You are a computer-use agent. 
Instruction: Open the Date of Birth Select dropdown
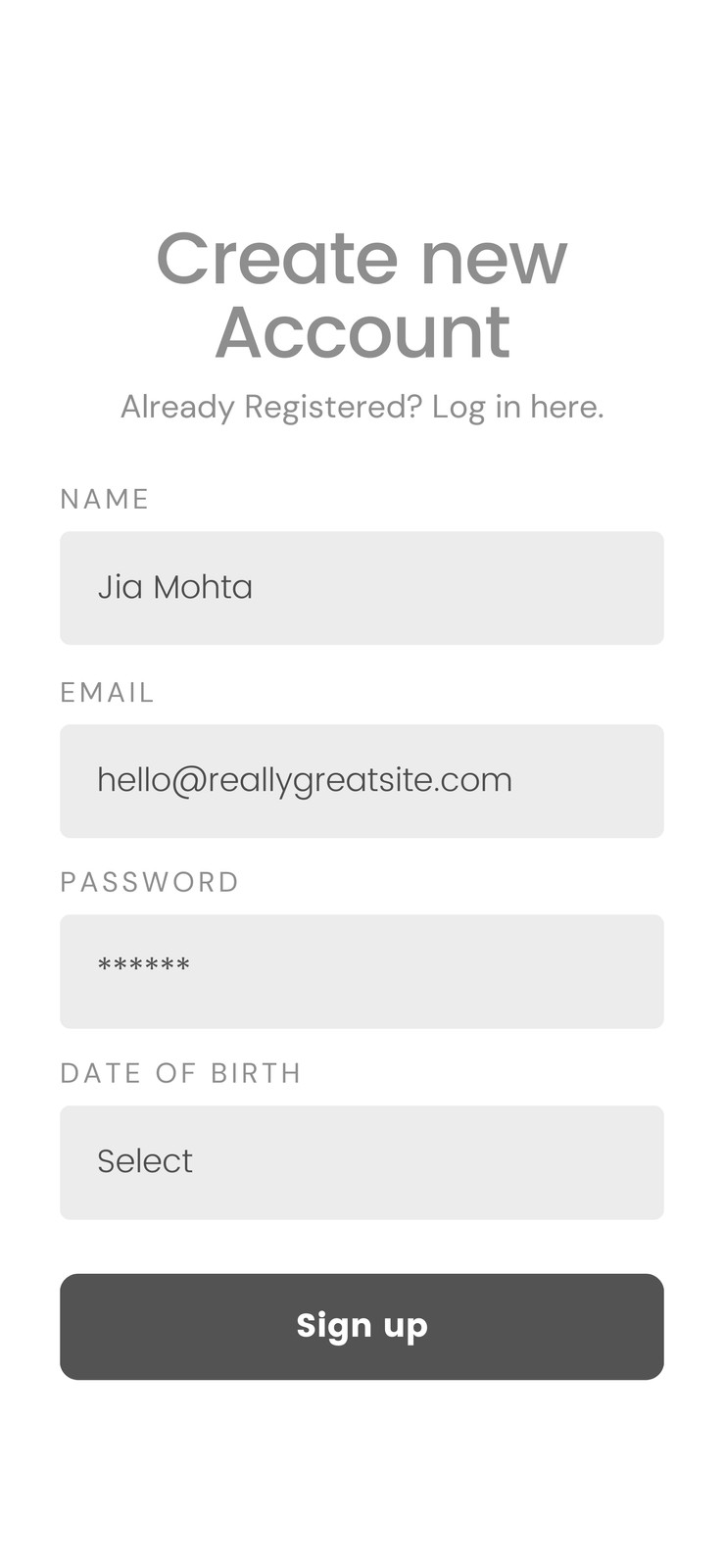point(362,1162)
